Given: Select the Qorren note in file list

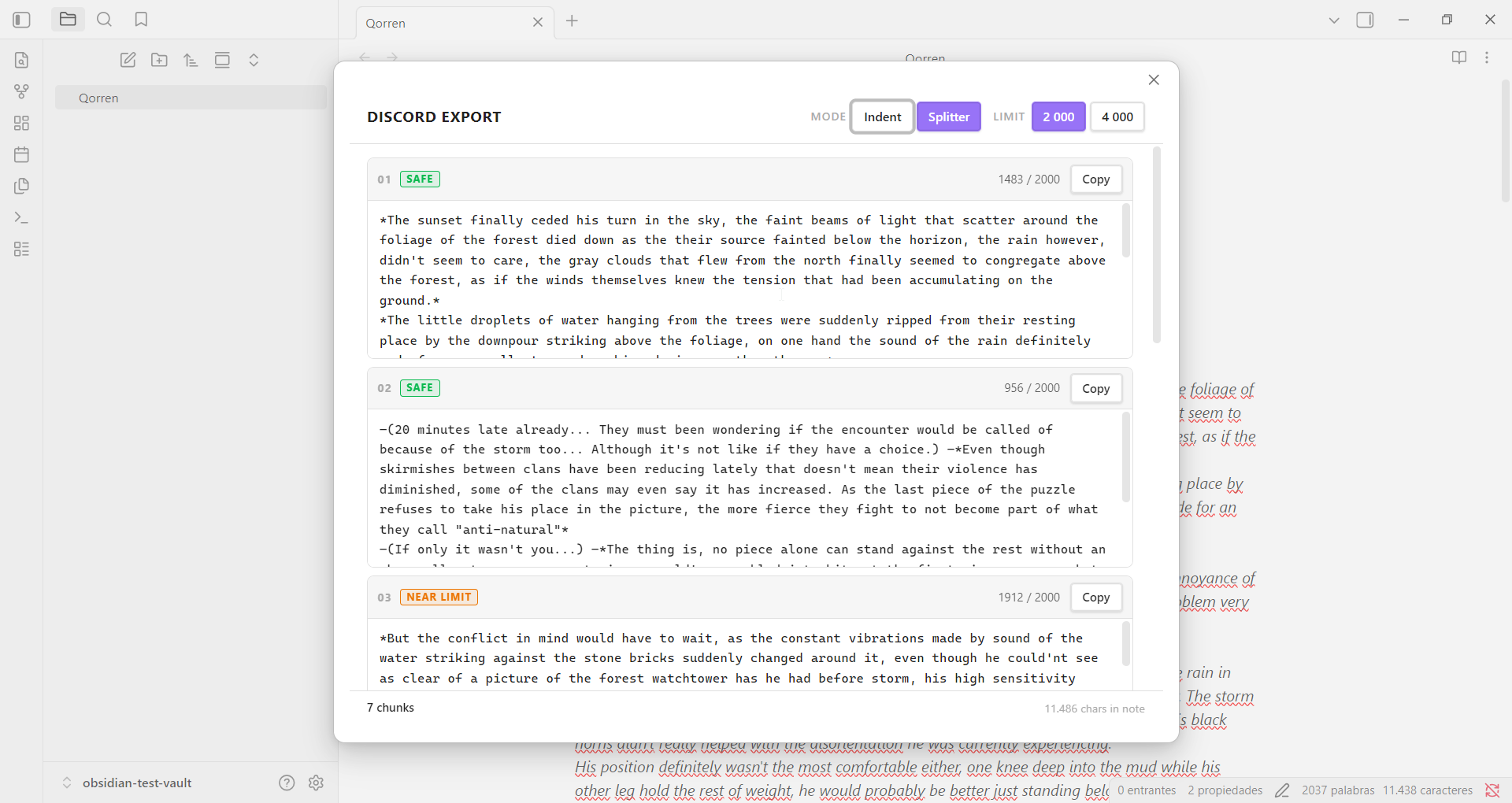Looking at the screenshot, I should pos(191,98).
